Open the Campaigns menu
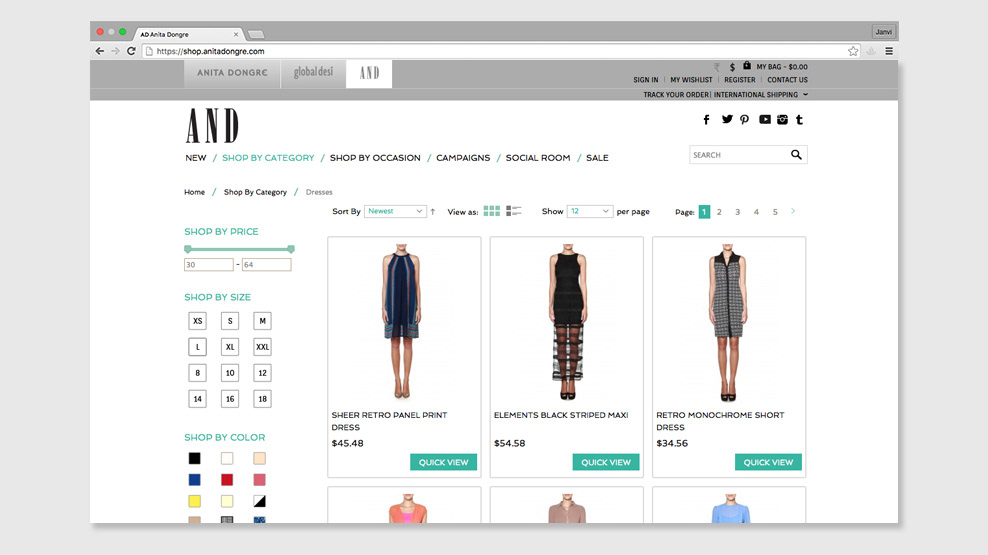988x555 pixels. [x=463, y=158]
